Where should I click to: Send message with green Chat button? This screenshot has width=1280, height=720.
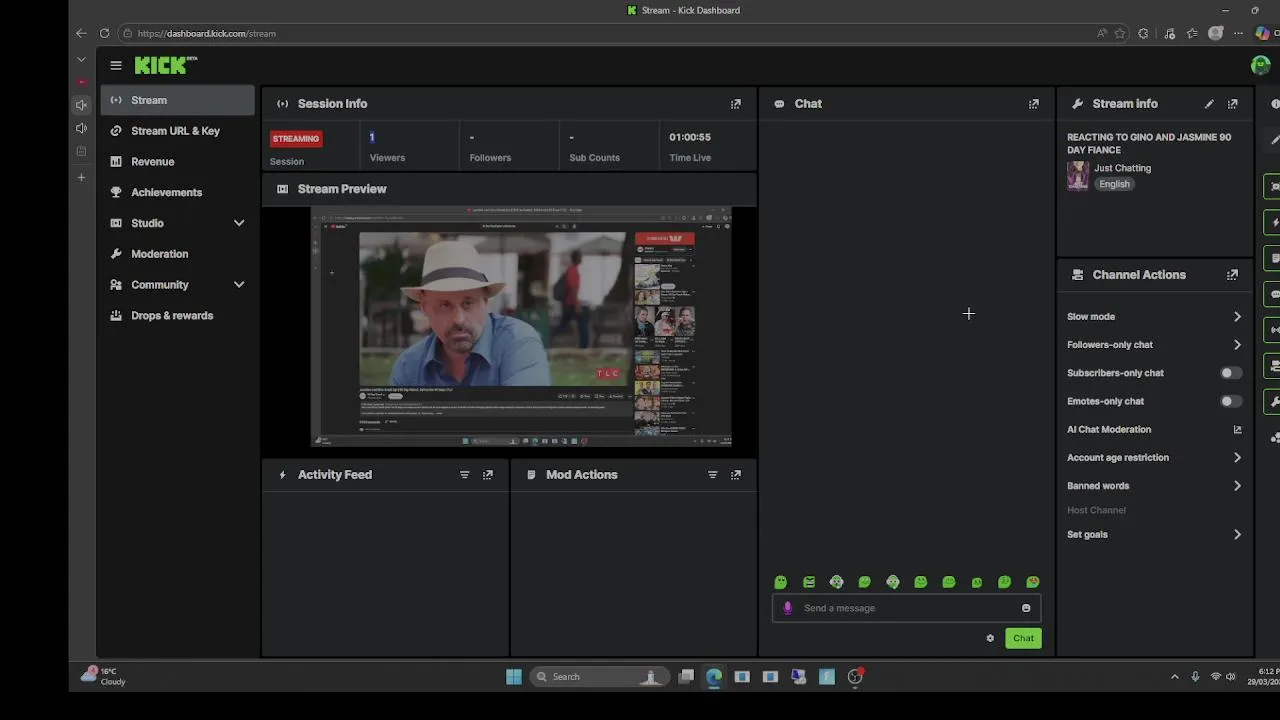(x=1023, y=638)
